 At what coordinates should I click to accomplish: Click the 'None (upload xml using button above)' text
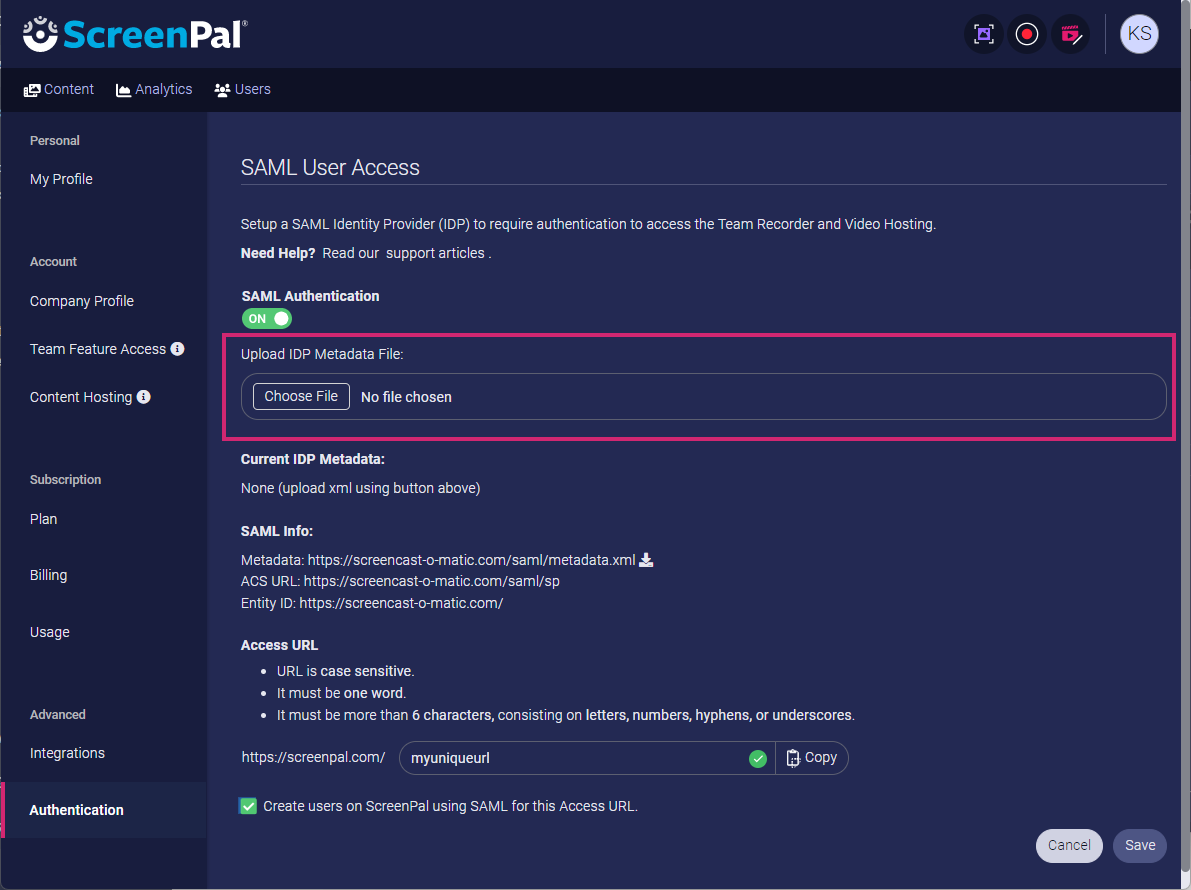pos(361,488)
